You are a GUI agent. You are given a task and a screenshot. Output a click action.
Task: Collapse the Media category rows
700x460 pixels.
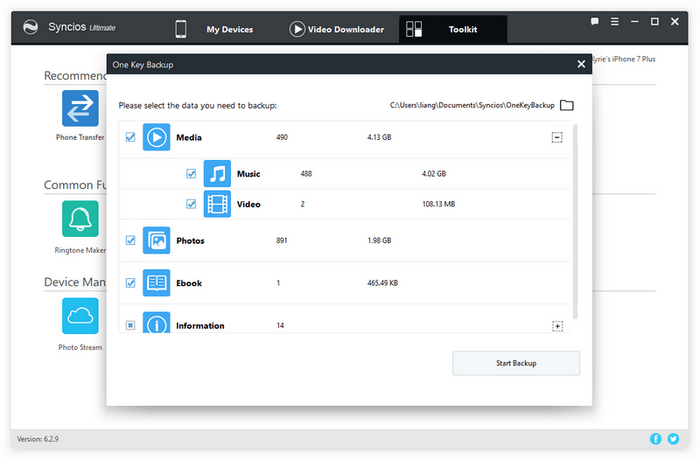pyautogui.click(x=557, y=137)
